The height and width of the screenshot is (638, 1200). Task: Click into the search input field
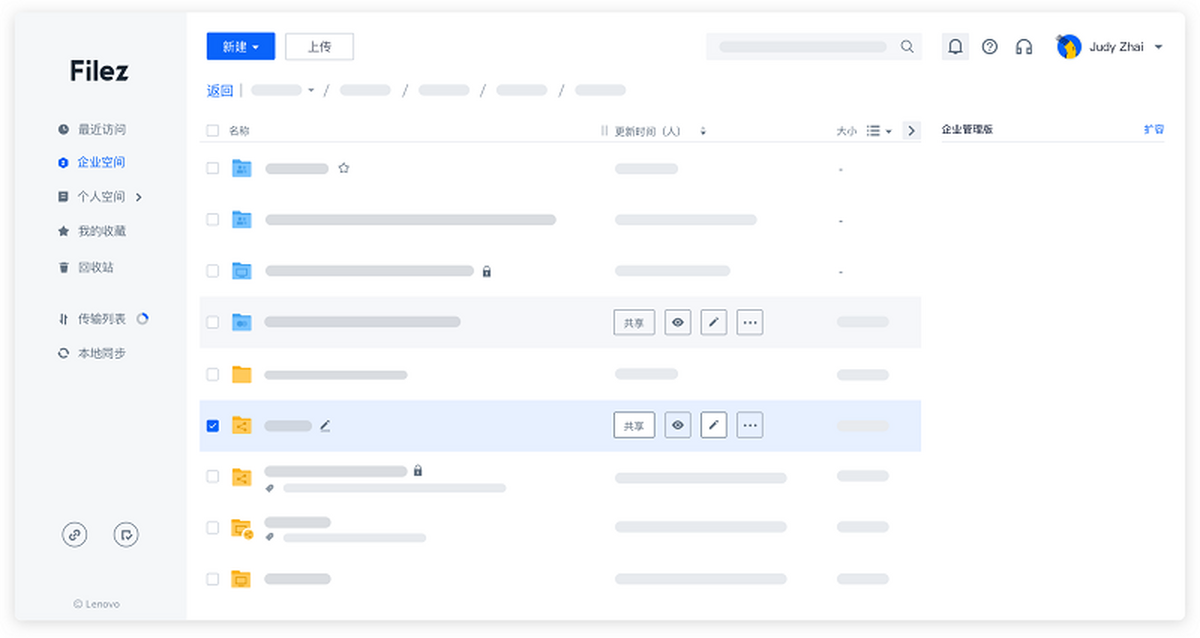tap(802, 47)
